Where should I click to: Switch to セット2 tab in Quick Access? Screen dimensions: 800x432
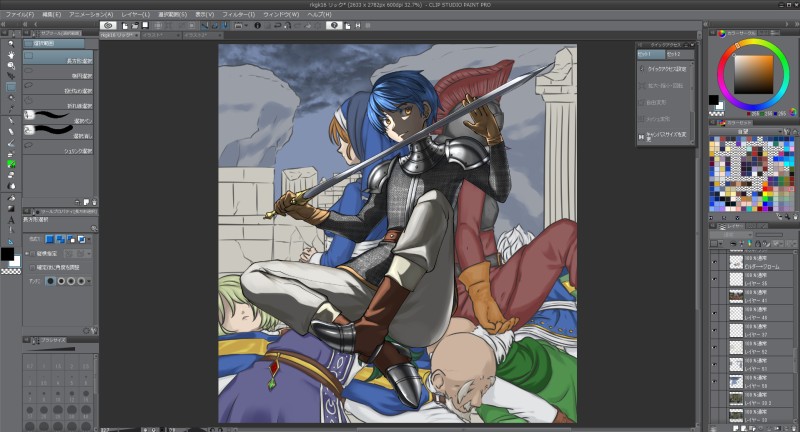680,54
